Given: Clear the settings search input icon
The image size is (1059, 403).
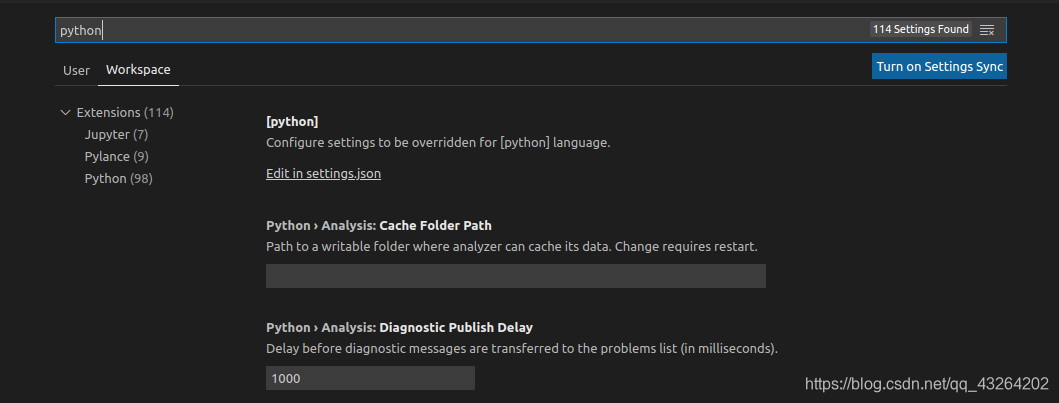Looking at the screenshot, I should click(987, 30).
